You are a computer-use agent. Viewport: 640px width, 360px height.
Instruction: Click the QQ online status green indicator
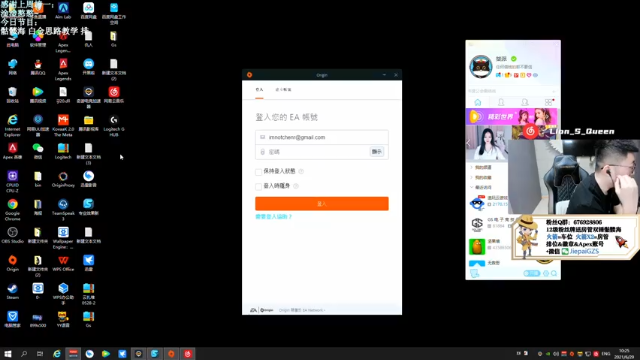pos(514,59)
